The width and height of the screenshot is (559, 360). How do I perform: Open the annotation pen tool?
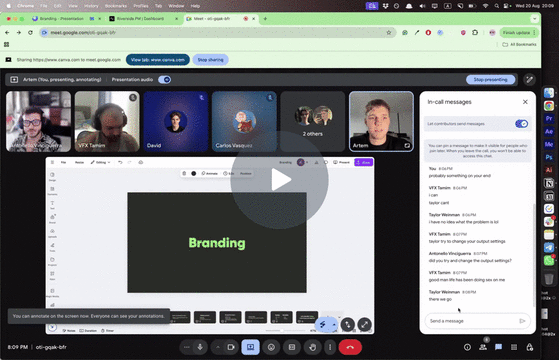click(x=529, y=79)
